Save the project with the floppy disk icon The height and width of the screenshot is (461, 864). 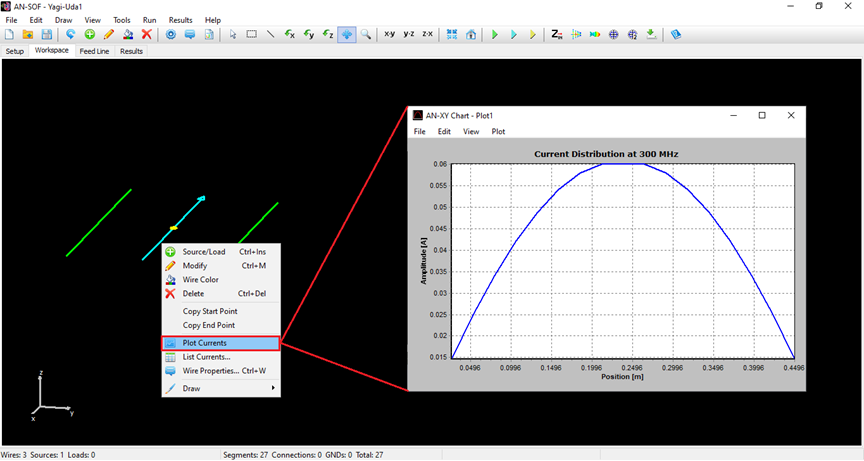[47, 34]
